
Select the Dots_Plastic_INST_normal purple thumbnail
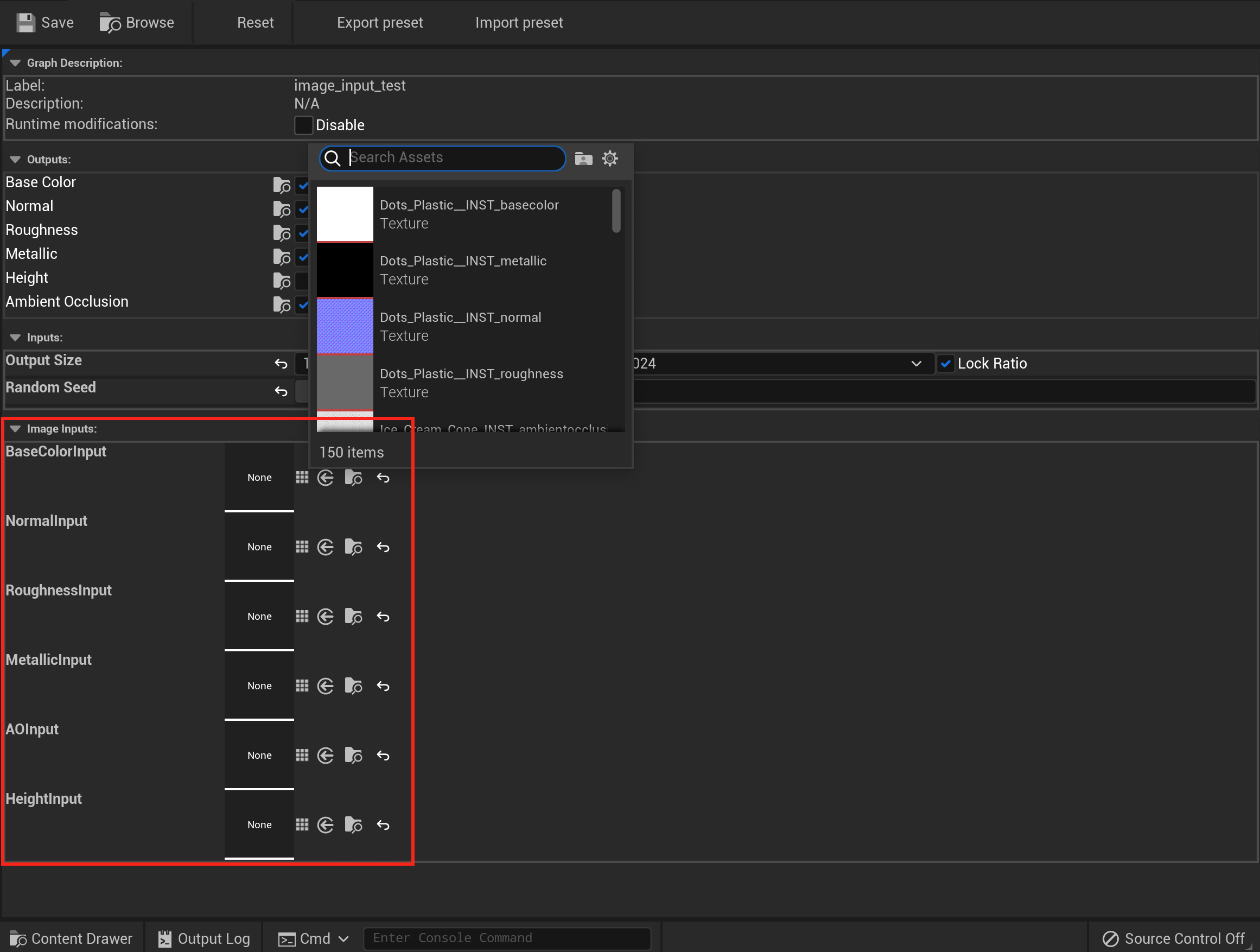345,325
